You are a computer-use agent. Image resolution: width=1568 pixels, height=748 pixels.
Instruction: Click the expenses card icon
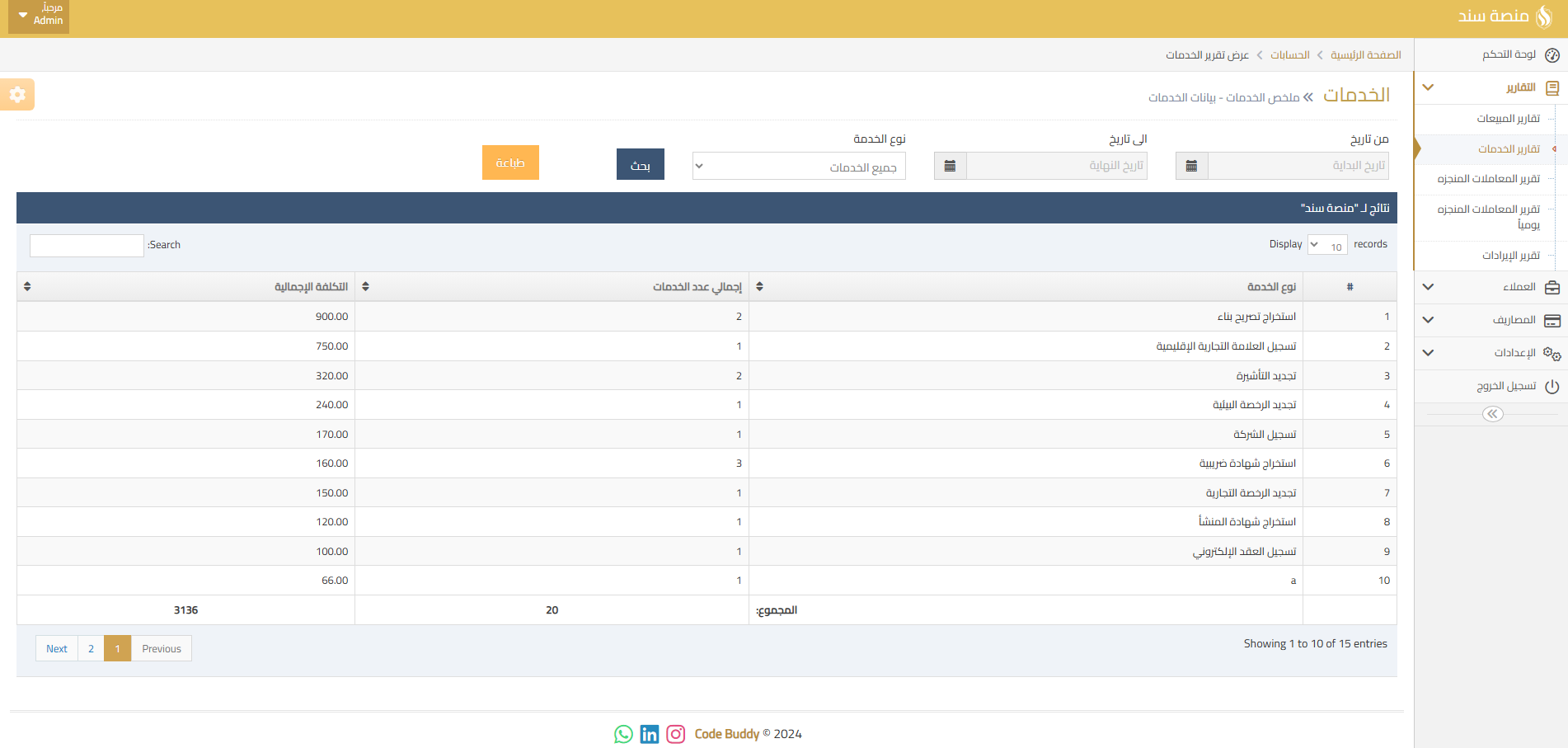(1552, 320)
